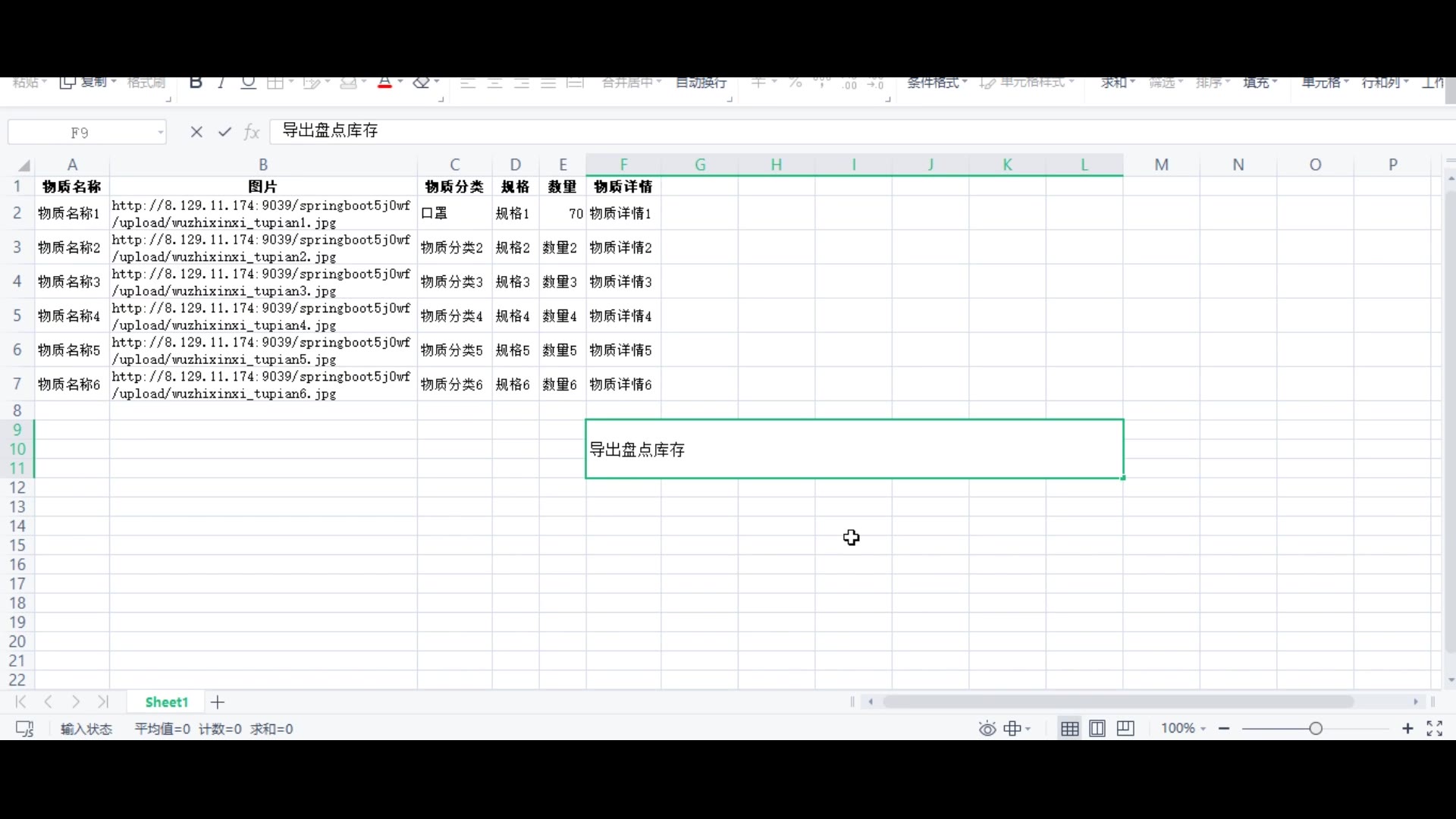
Task: Apply bold formatting with B button
Action: [196, 83]
